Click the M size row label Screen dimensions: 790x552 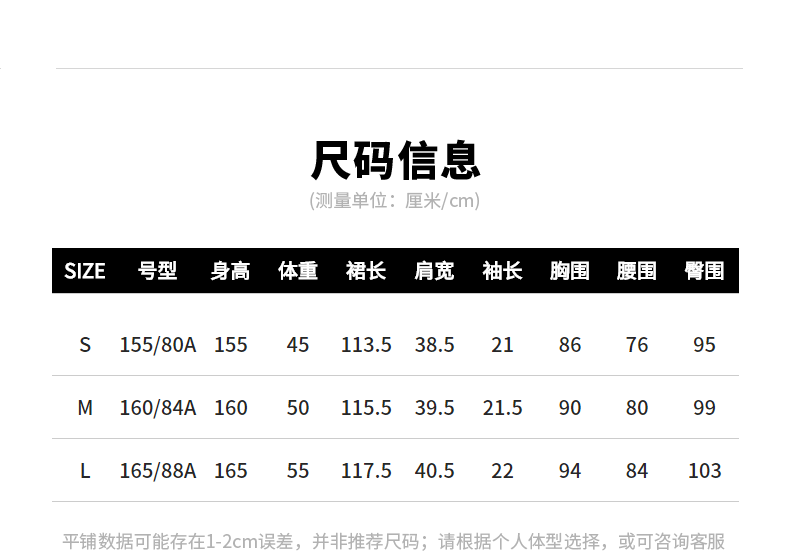(x=85, y=408)
